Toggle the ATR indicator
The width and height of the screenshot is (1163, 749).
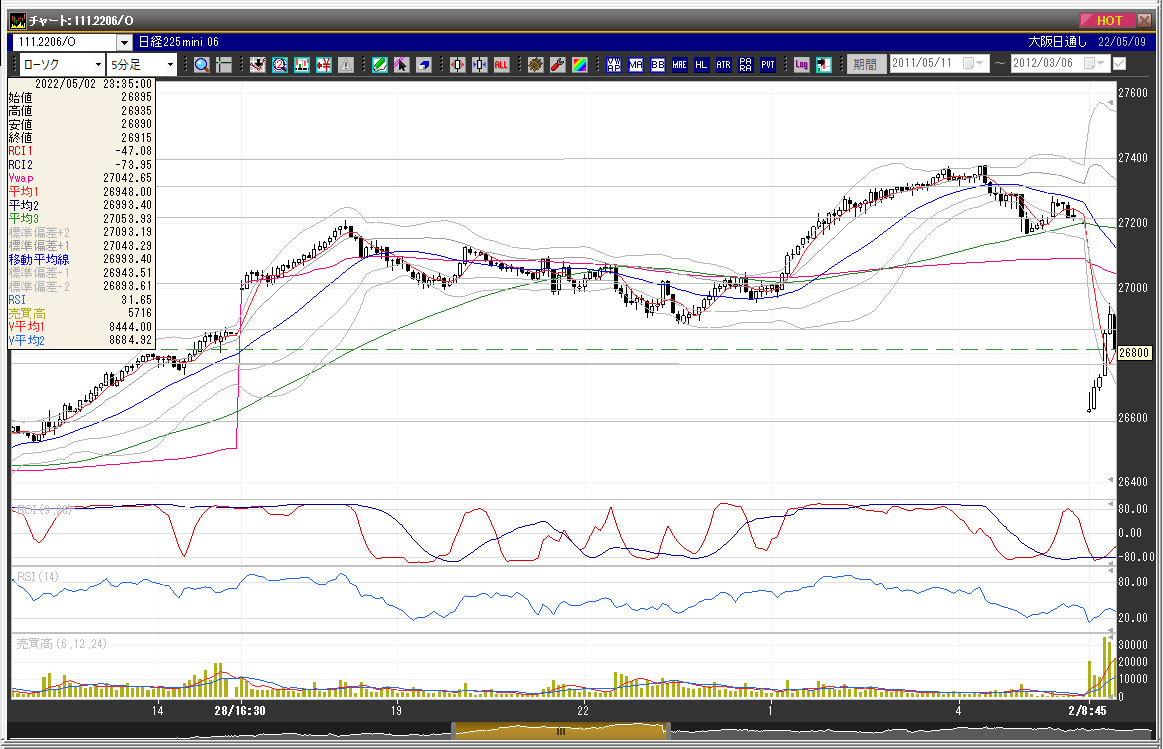(723, 65)
